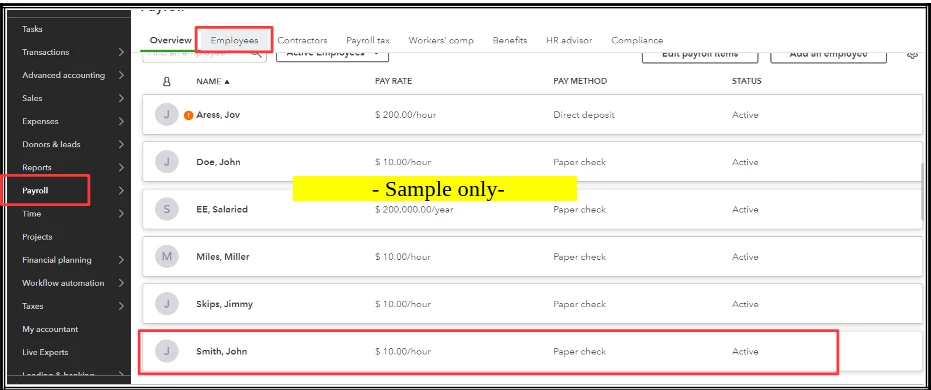Click the $ 200,000.00/year pay rate
Screen dimensions: 931x390
coord(414,210)
